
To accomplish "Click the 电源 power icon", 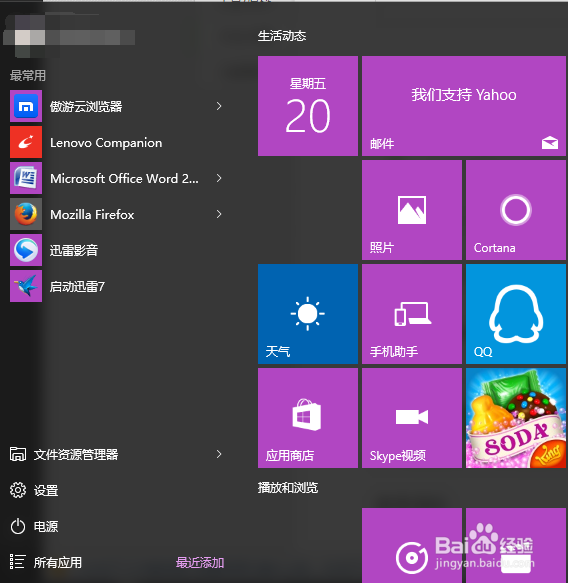I will point(18,526).
